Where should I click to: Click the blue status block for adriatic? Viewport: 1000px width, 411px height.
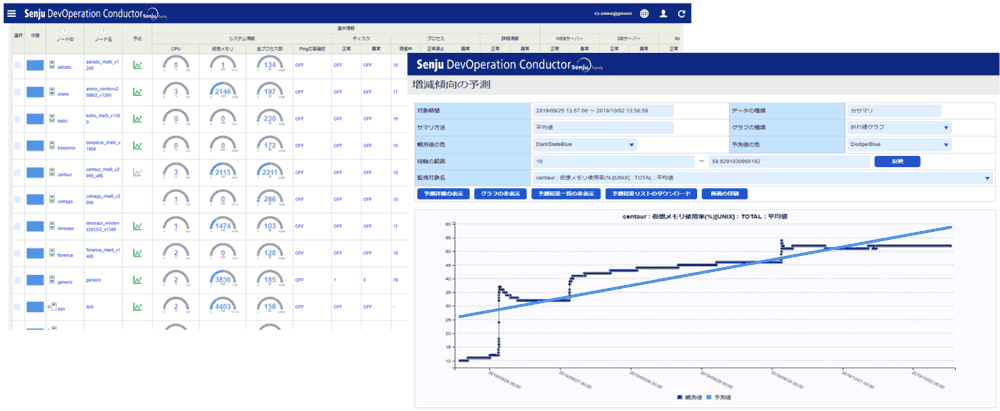point(35,65)
